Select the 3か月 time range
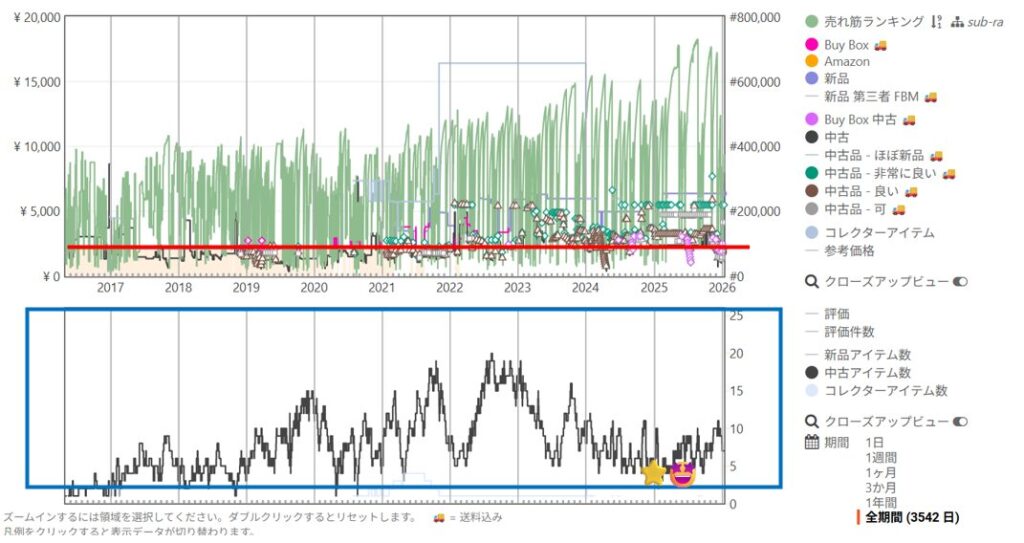1024x543 pixels. coord(880,487)
